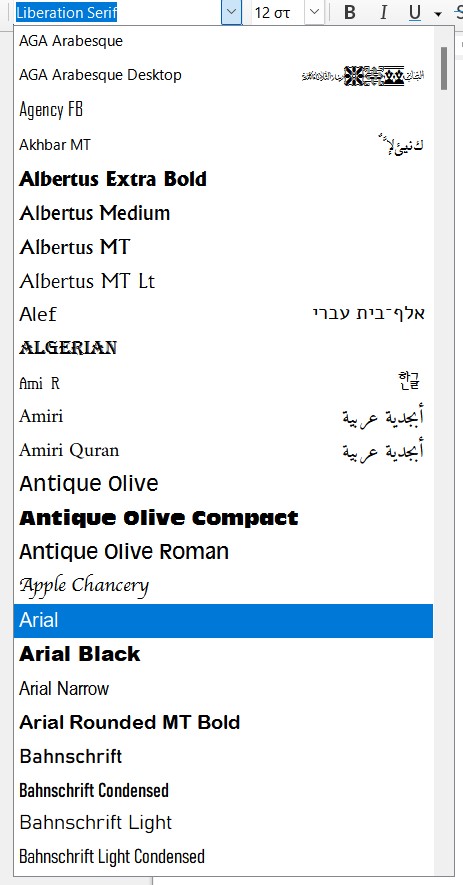Choose Bahnschrift Light Condensed font
463x885 pixels.
223,857
